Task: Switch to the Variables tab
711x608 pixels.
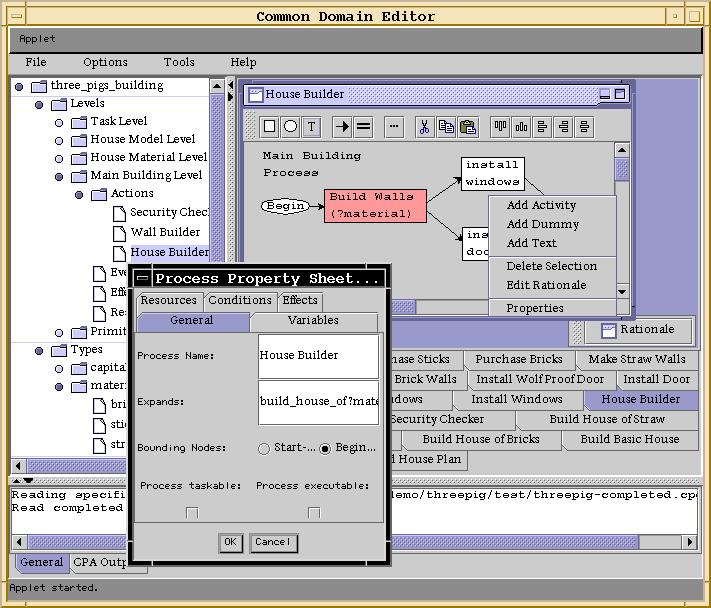Action: pyautogui.click(x=313, y=321)
